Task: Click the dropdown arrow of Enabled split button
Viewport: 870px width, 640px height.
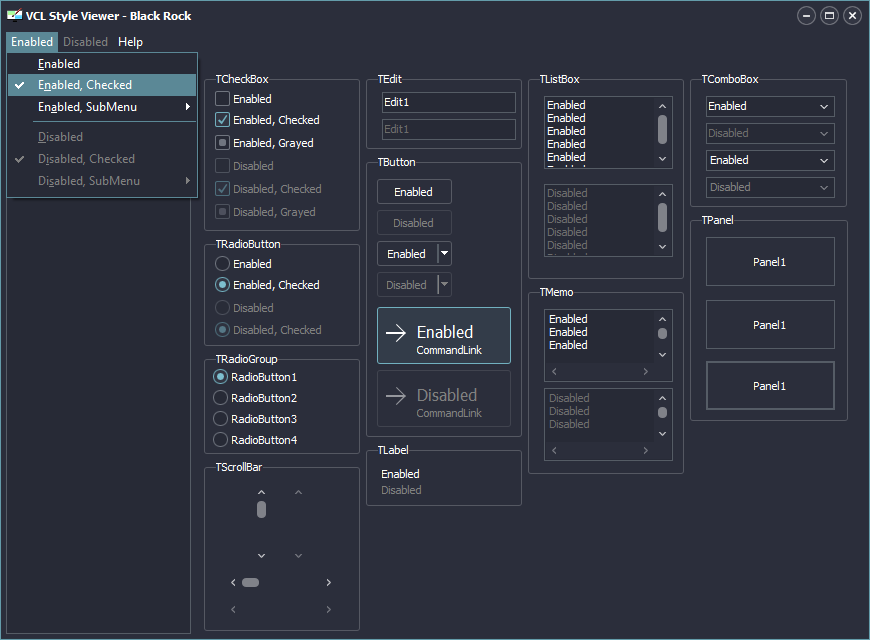Action: point(444,254)
